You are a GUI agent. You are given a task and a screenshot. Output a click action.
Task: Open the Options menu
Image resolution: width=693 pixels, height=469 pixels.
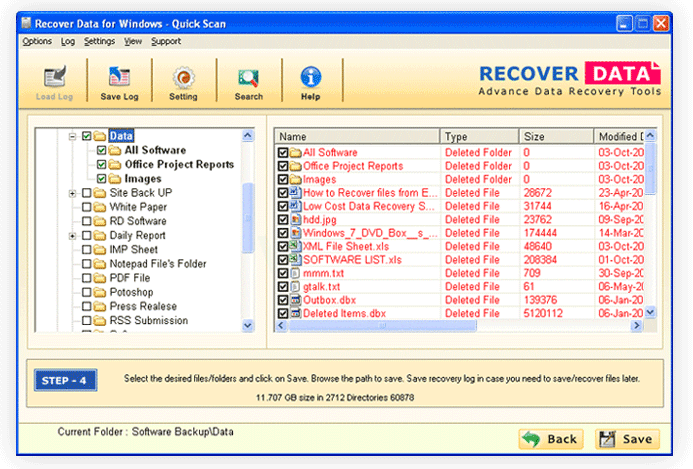(37, 41)
